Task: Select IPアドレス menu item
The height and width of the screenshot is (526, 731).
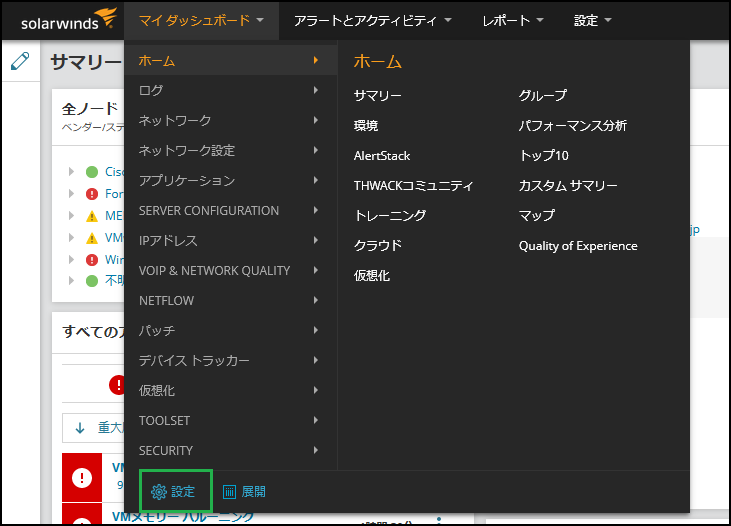Action: point(231,241)
